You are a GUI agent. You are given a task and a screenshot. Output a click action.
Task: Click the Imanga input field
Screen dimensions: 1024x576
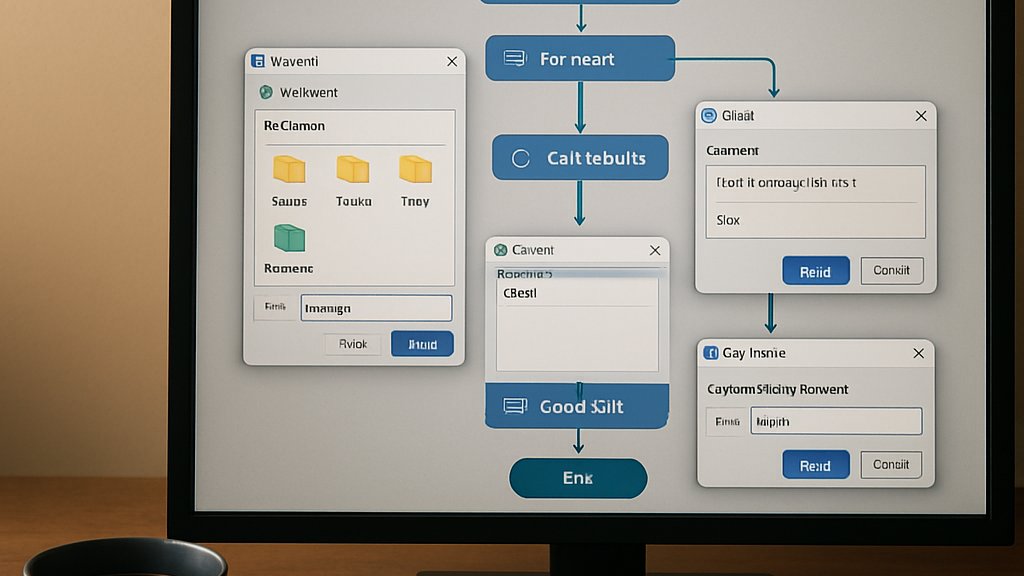(x=376, y=308)
